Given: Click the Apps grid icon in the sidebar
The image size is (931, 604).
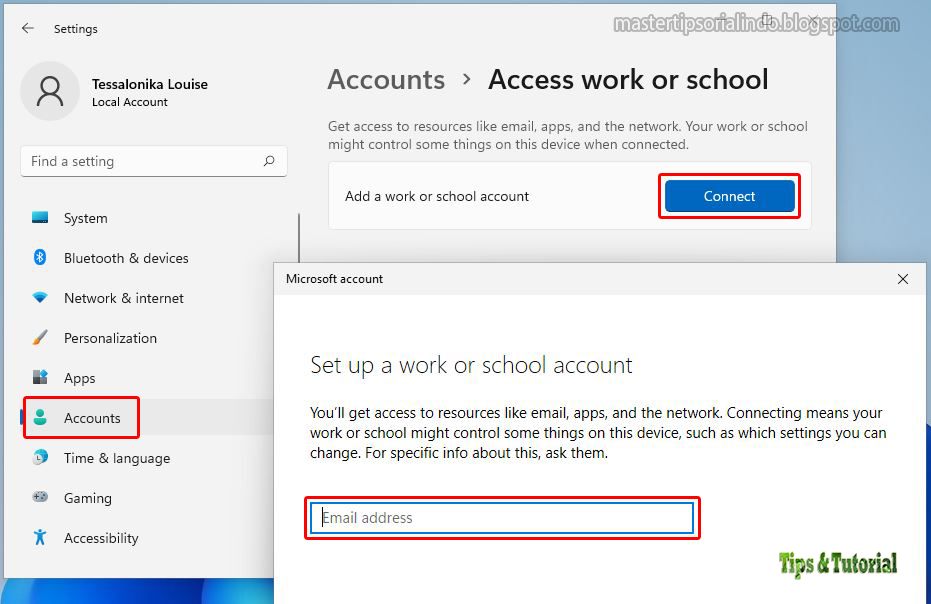Looking at the screenshot, I should point(40,378).
